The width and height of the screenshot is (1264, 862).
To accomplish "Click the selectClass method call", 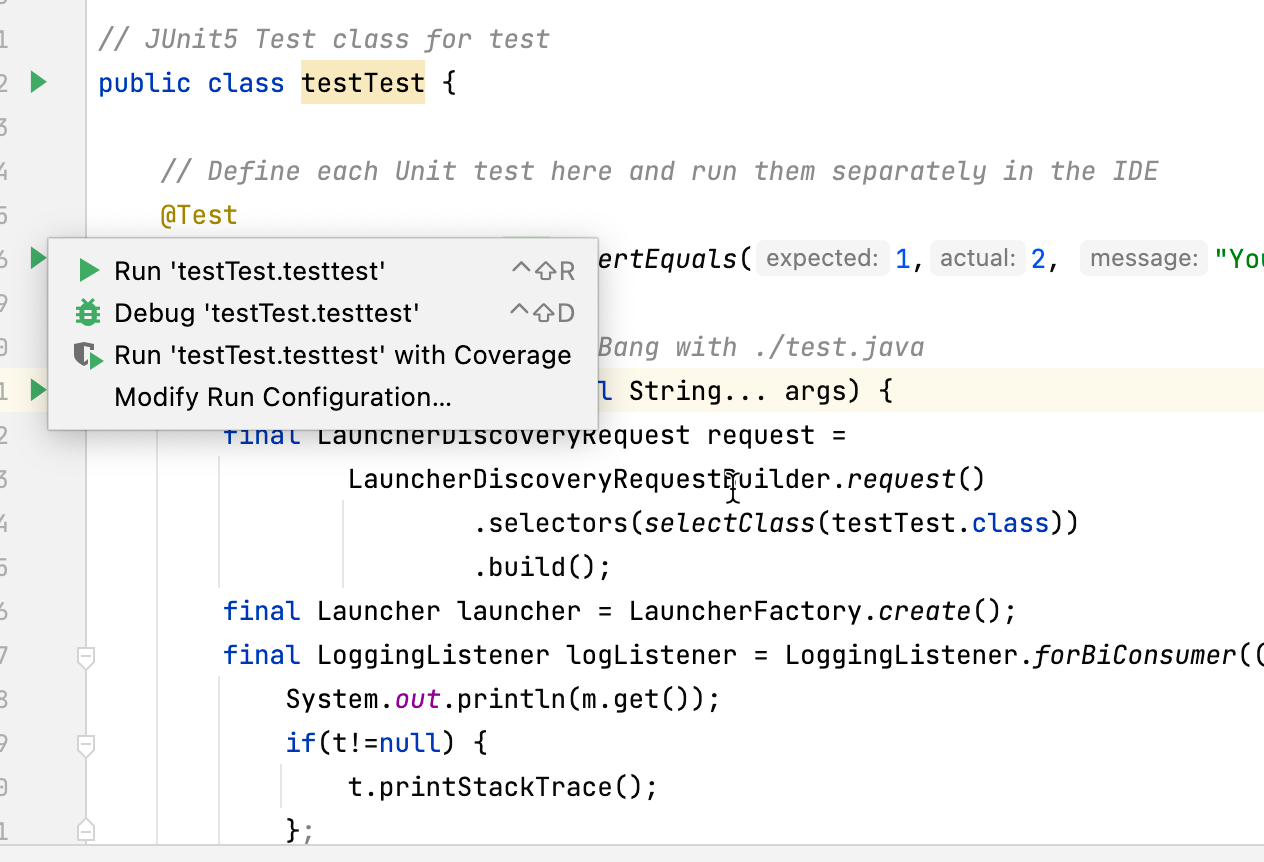I will click(729, 523).
